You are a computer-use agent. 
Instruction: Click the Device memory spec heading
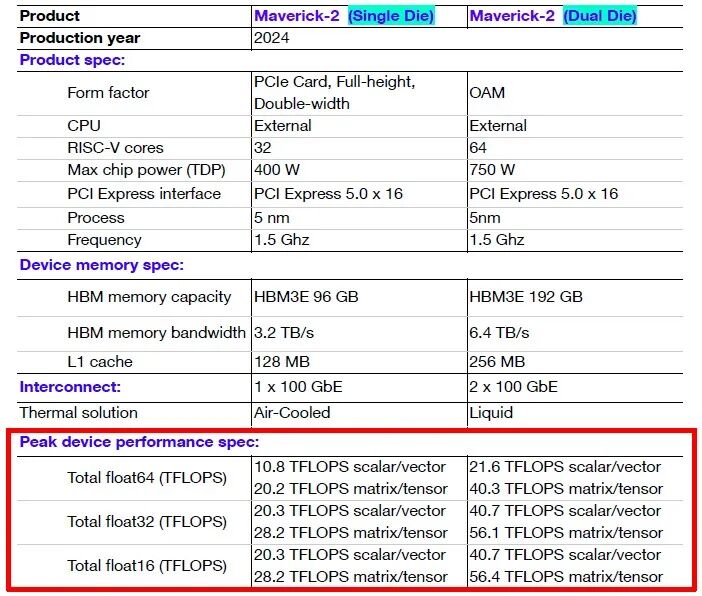(102, 266)
